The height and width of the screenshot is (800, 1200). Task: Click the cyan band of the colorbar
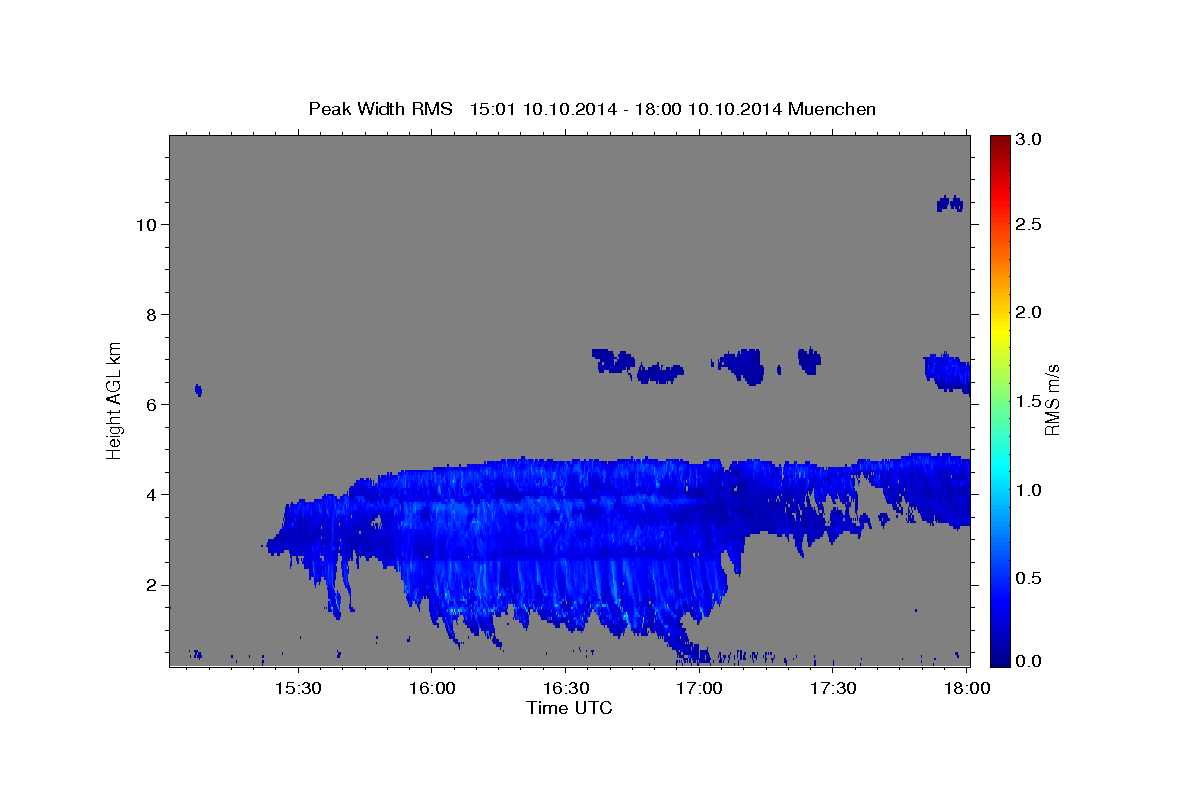pyautogui.click(x=1000, y=468)
